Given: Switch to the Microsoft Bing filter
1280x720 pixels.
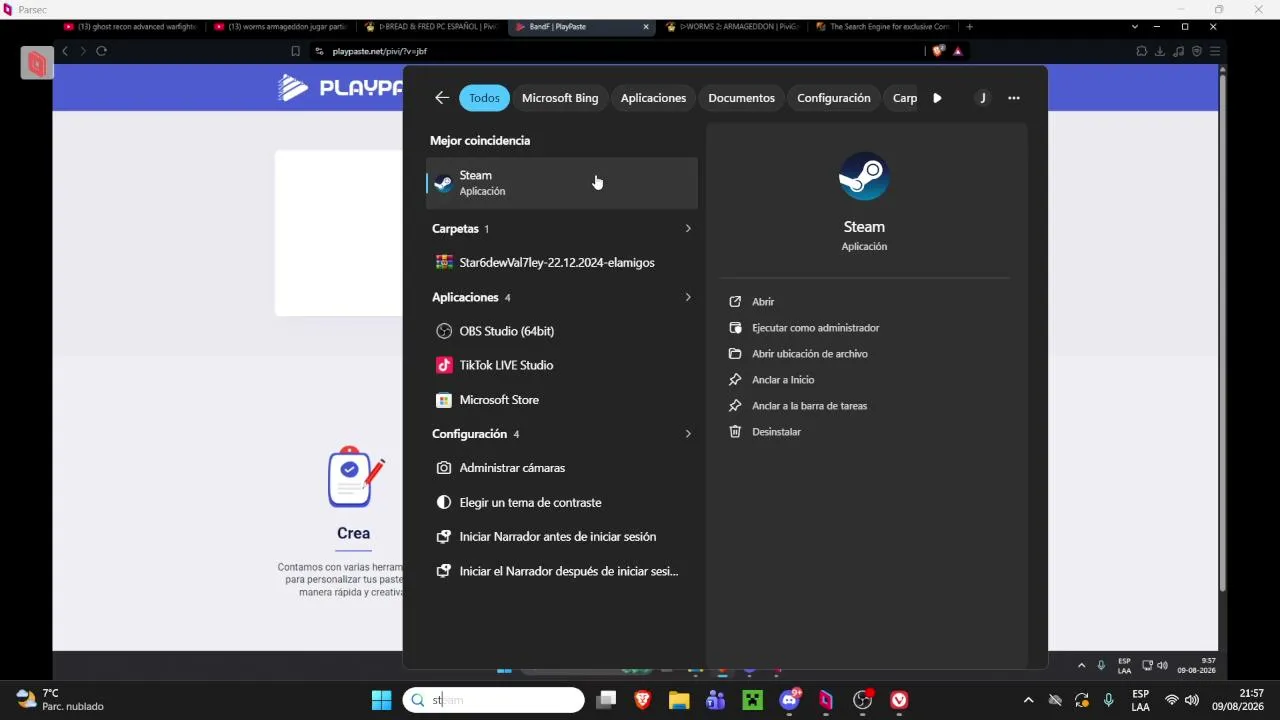Looking at the screenshot, I should coord(560,98).
